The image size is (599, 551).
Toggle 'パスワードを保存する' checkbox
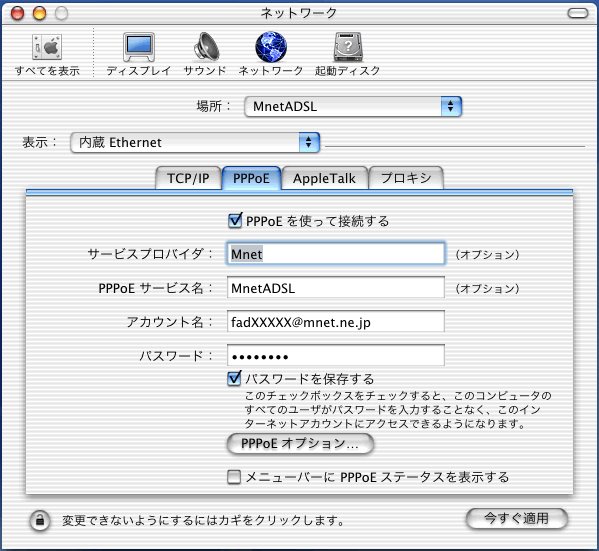pos(234,378)
